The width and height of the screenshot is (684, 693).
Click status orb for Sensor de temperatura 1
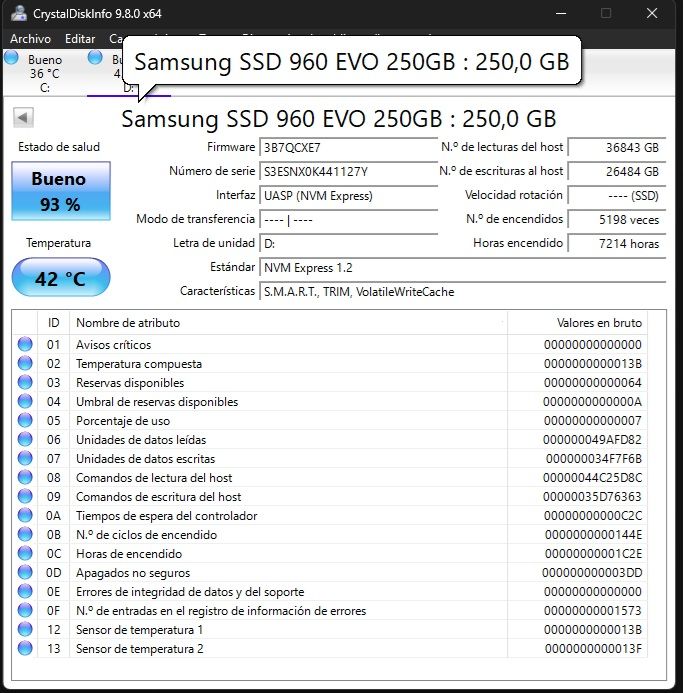25,629
